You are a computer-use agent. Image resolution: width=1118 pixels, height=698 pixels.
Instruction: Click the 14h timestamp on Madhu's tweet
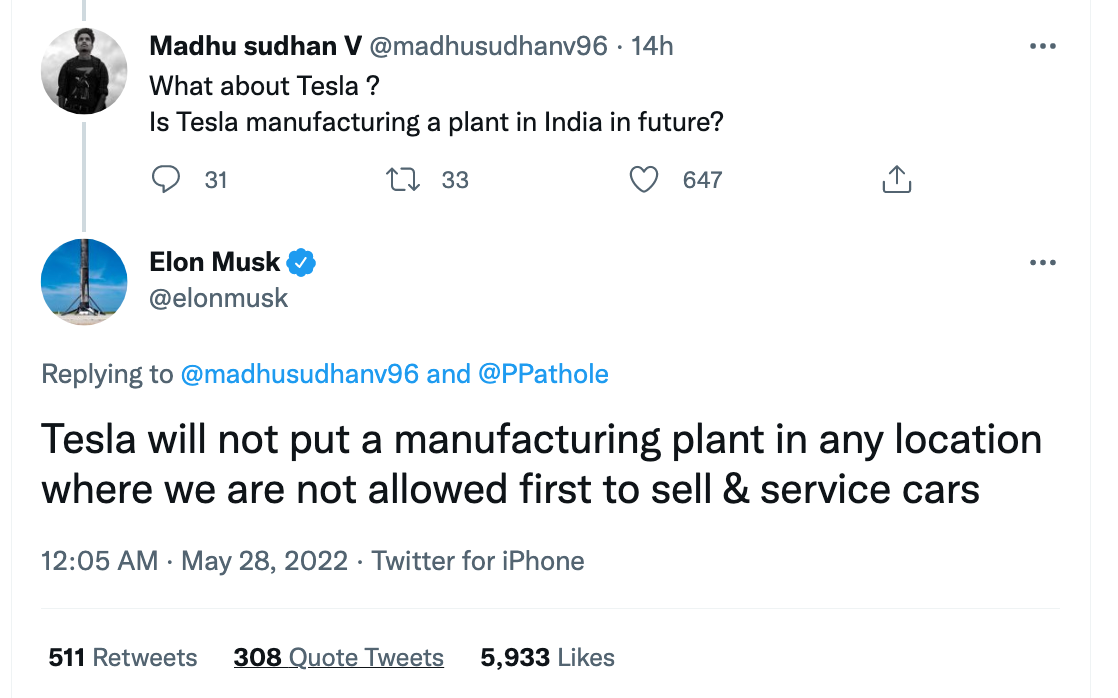652,46
